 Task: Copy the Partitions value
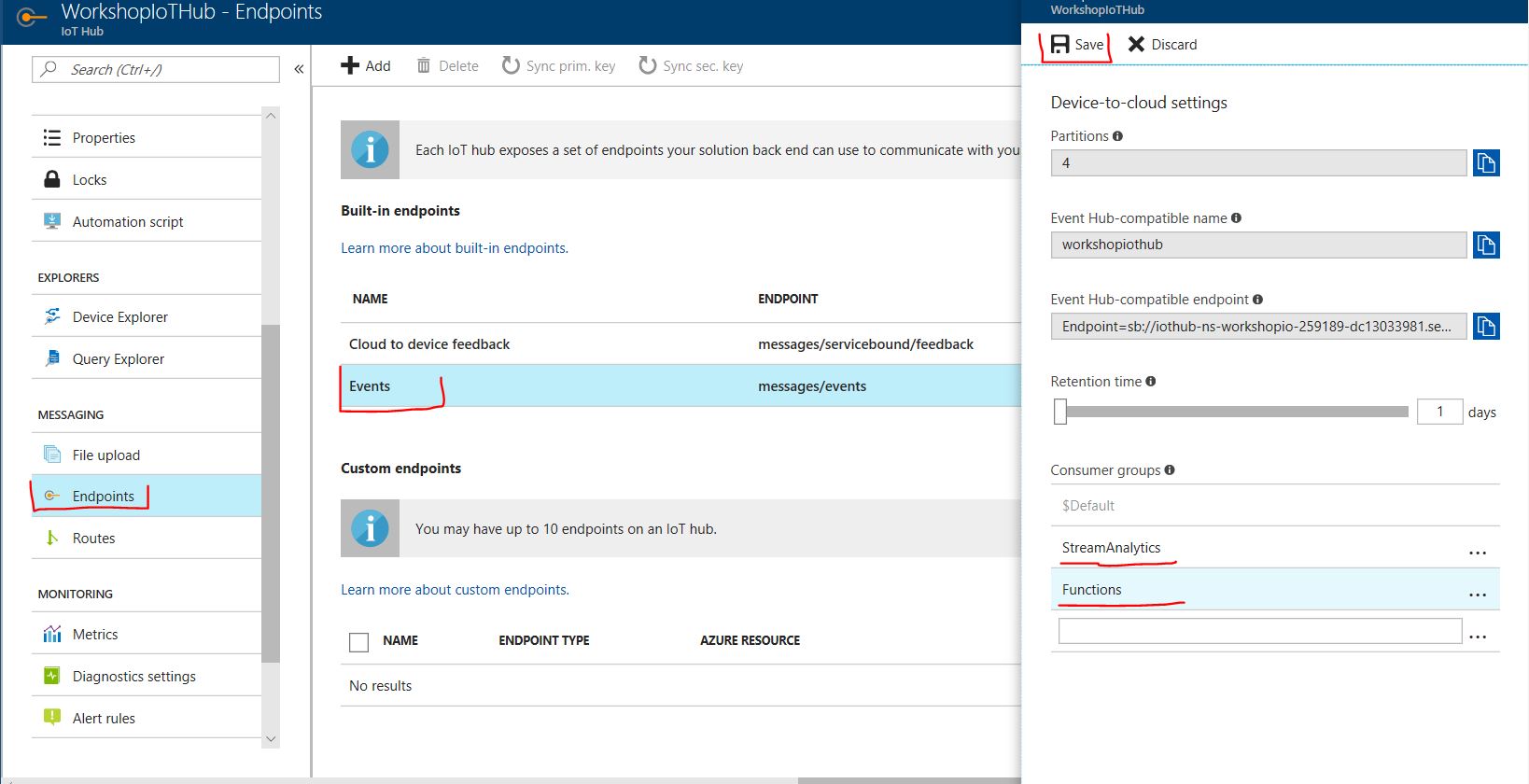pyautogui.click(x=1486, y=162)
